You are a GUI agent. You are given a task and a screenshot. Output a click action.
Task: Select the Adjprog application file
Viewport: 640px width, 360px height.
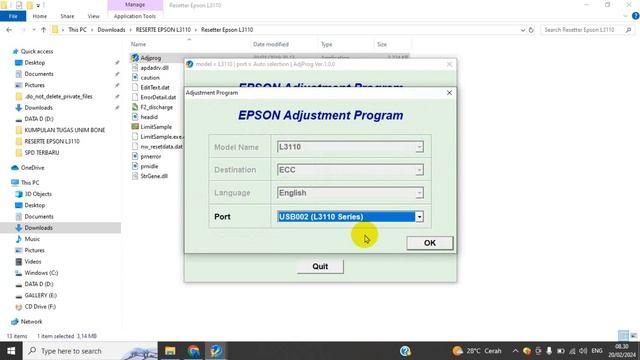pos(151,58)
